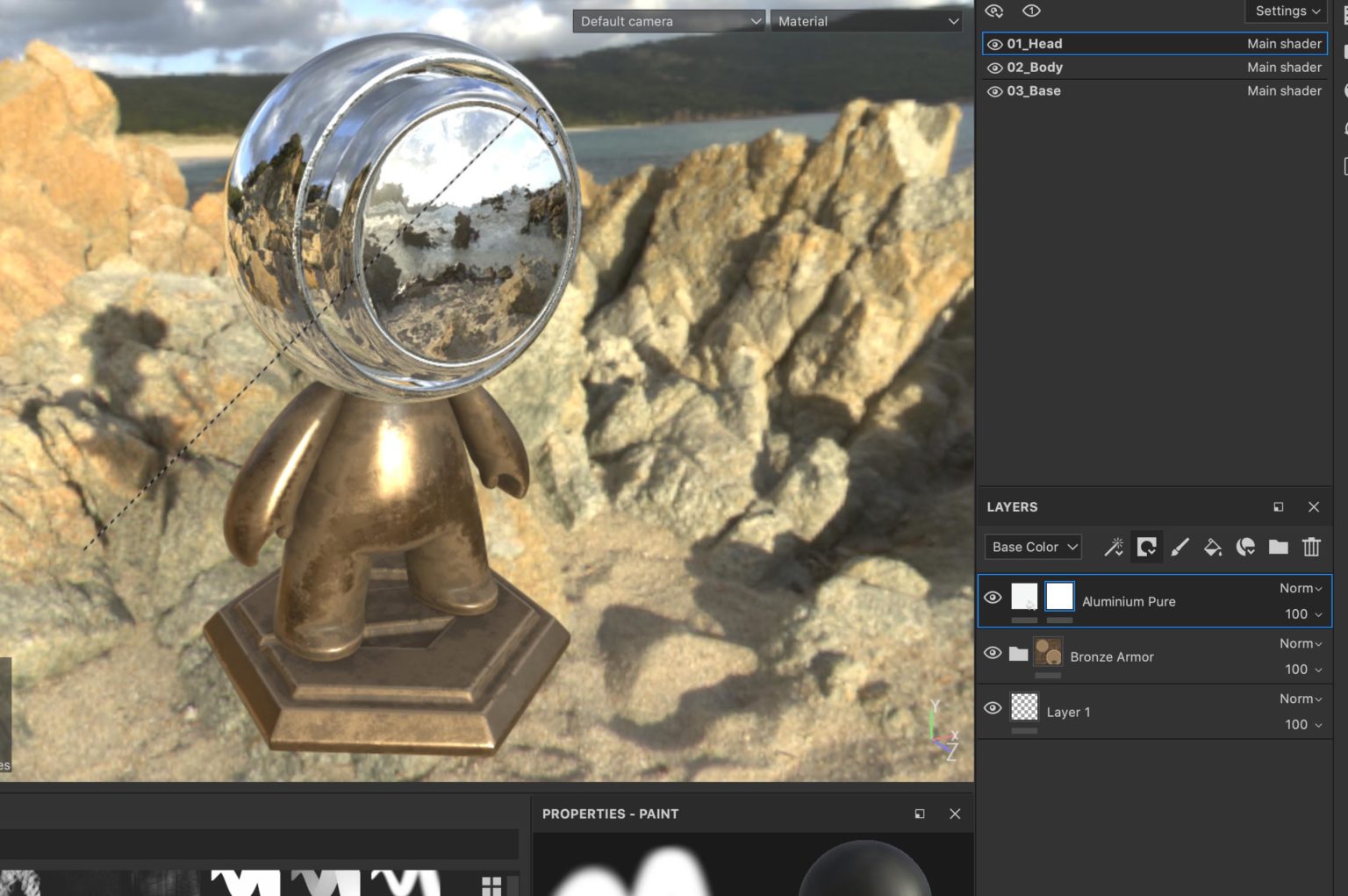Hide the 01_Head texture set
1348x896 pixels.
994,44
